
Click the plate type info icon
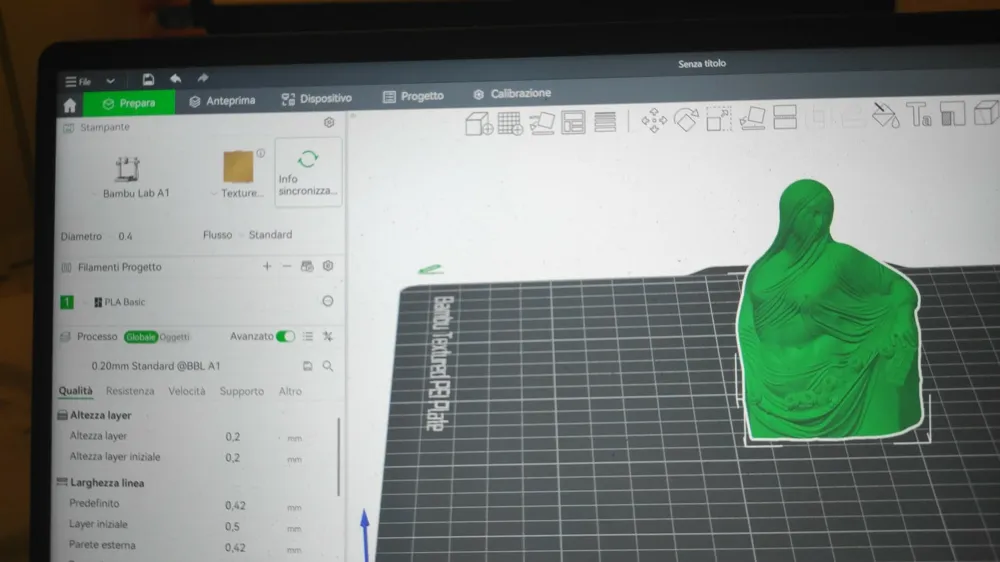260,153
